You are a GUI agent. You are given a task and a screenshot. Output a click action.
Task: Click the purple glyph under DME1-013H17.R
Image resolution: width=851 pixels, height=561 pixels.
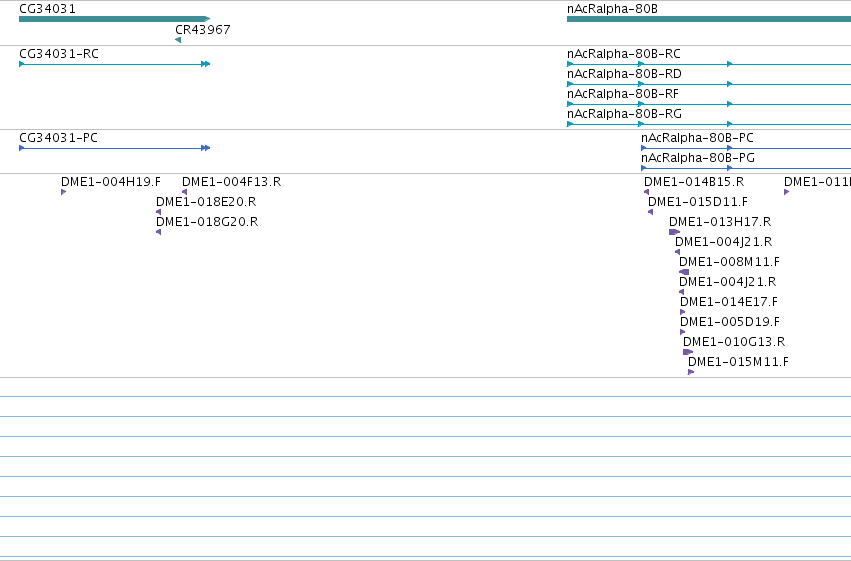674,232
